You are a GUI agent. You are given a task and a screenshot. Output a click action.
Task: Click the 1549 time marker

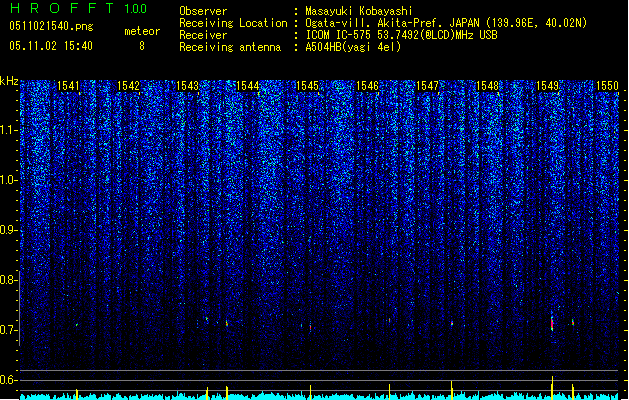click(547, 85)
